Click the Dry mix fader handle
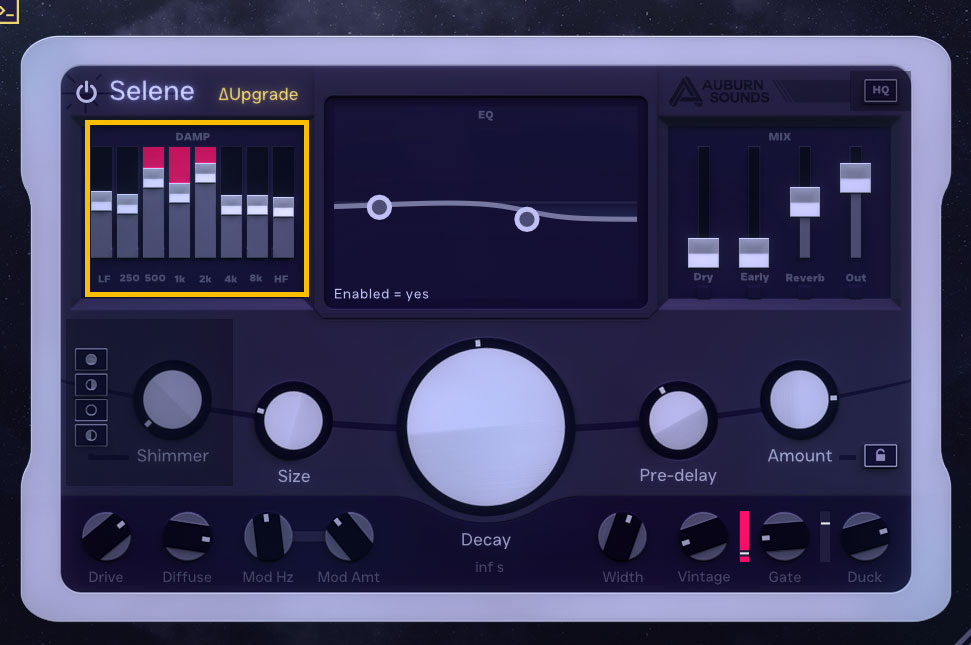971x645 pixels. coord(703,252)
